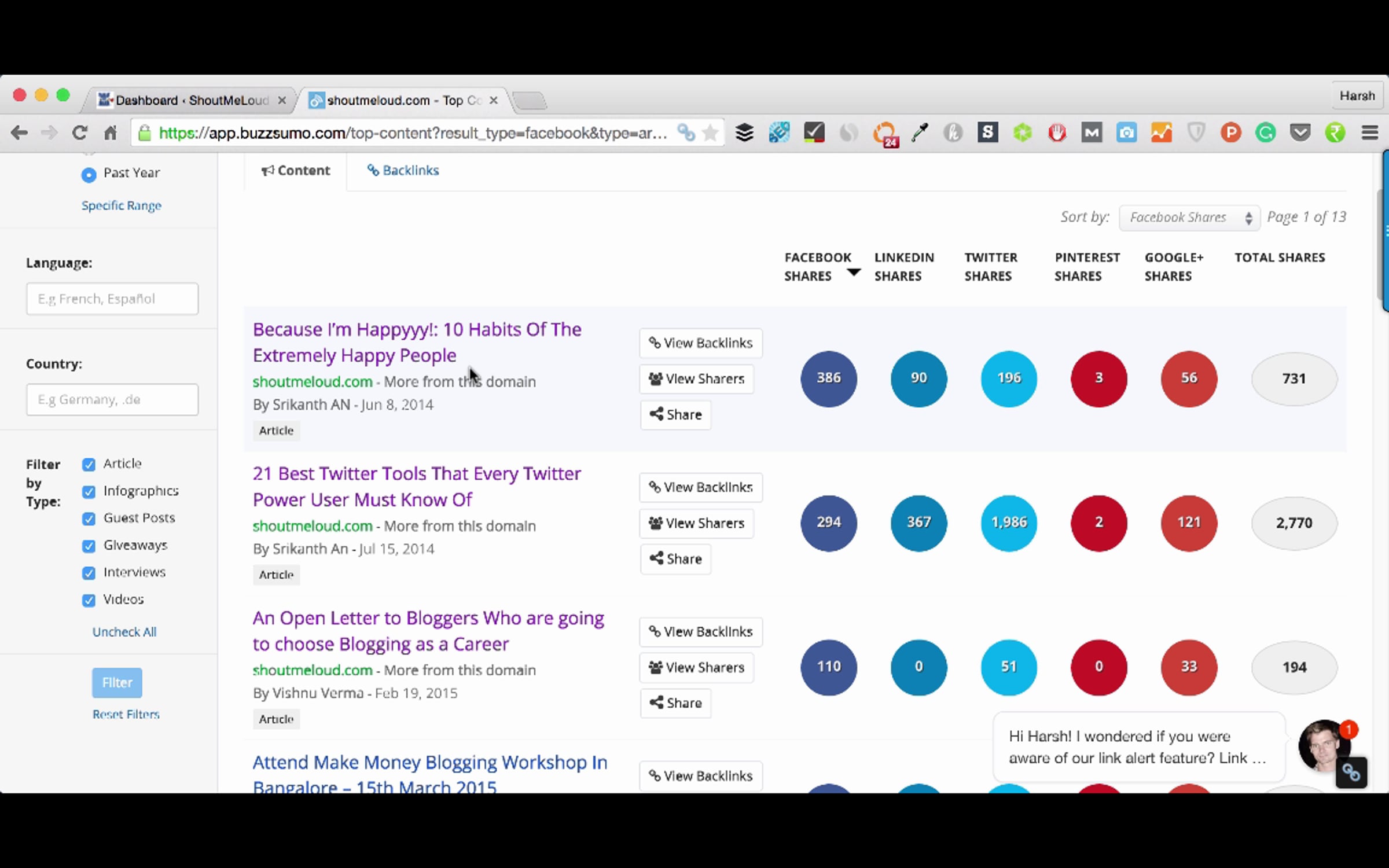Click the 386 Facebook shares circle
1389x868 pixels.
tap(828, 378)
